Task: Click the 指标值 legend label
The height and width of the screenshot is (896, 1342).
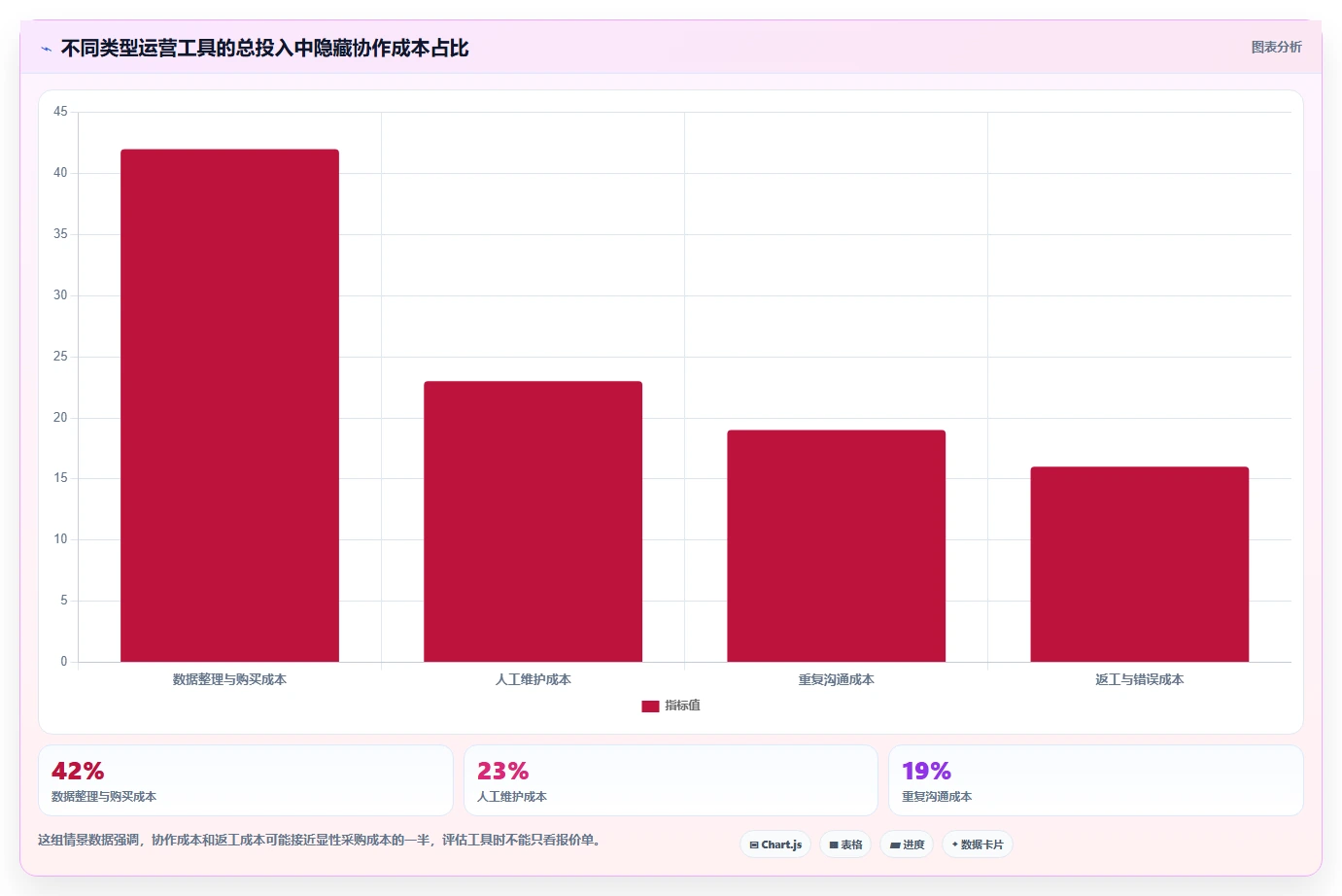Action: pyautogui.click(x=682, y=706)
